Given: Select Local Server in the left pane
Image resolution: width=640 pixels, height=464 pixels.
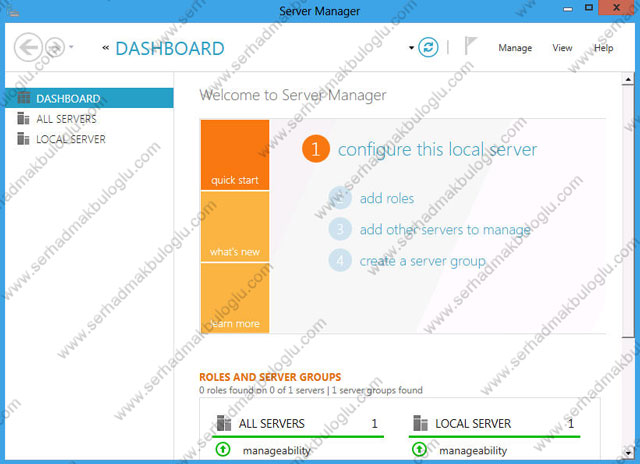Looking at the screenshot, I should point(89,139).
